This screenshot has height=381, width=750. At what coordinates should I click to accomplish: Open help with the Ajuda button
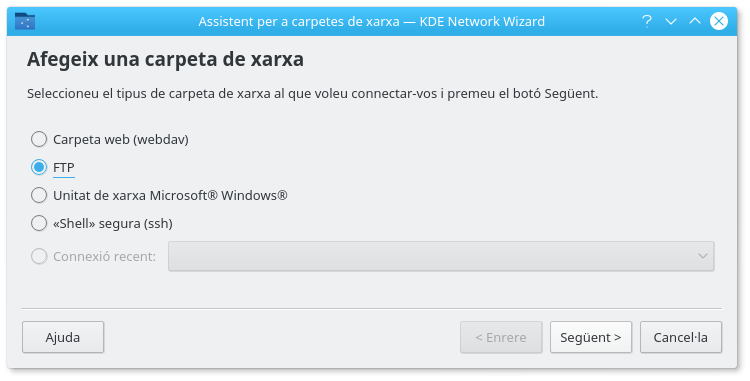63,337
